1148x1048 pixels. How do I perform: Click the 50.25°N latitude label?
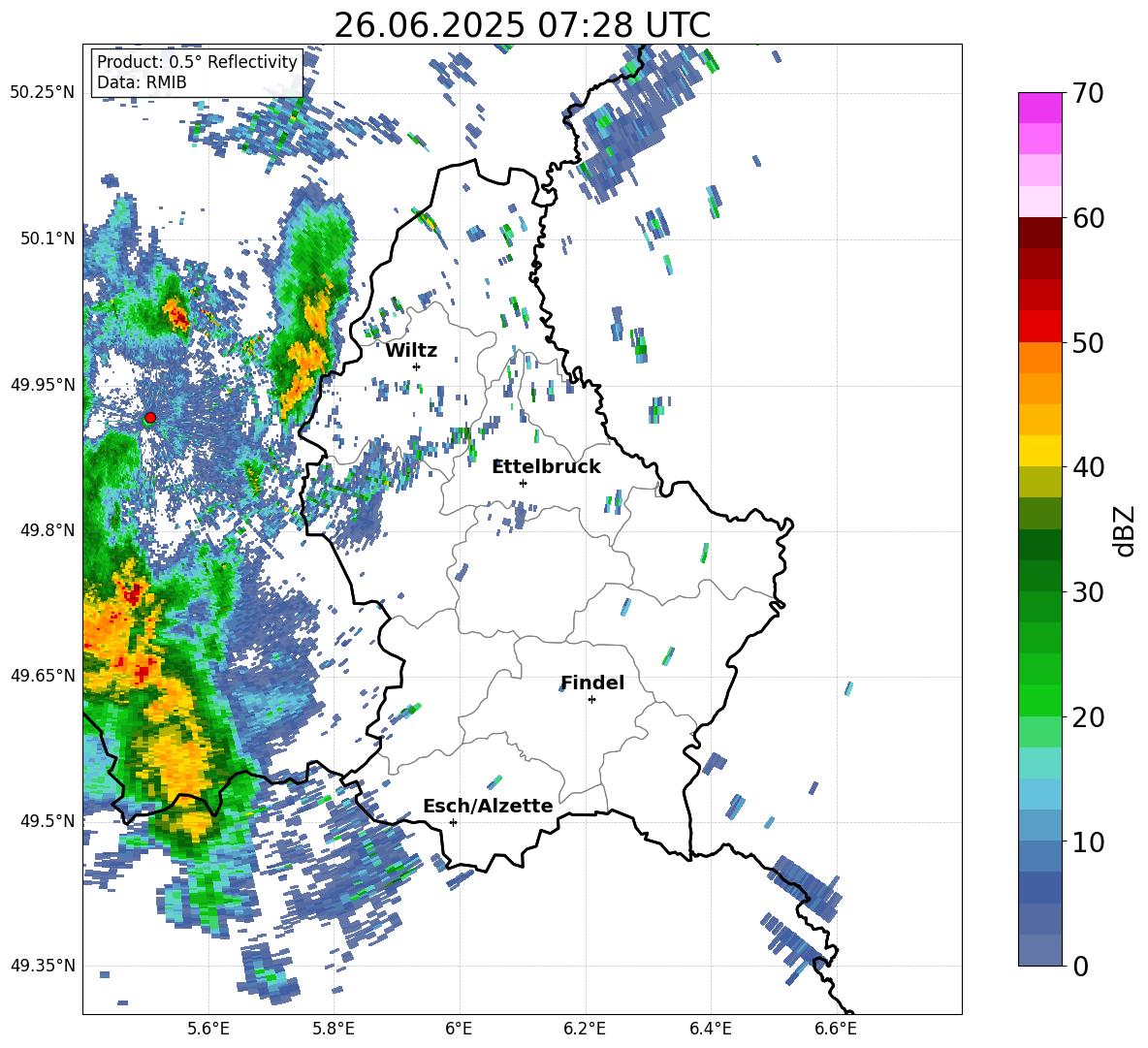[43, 93]
